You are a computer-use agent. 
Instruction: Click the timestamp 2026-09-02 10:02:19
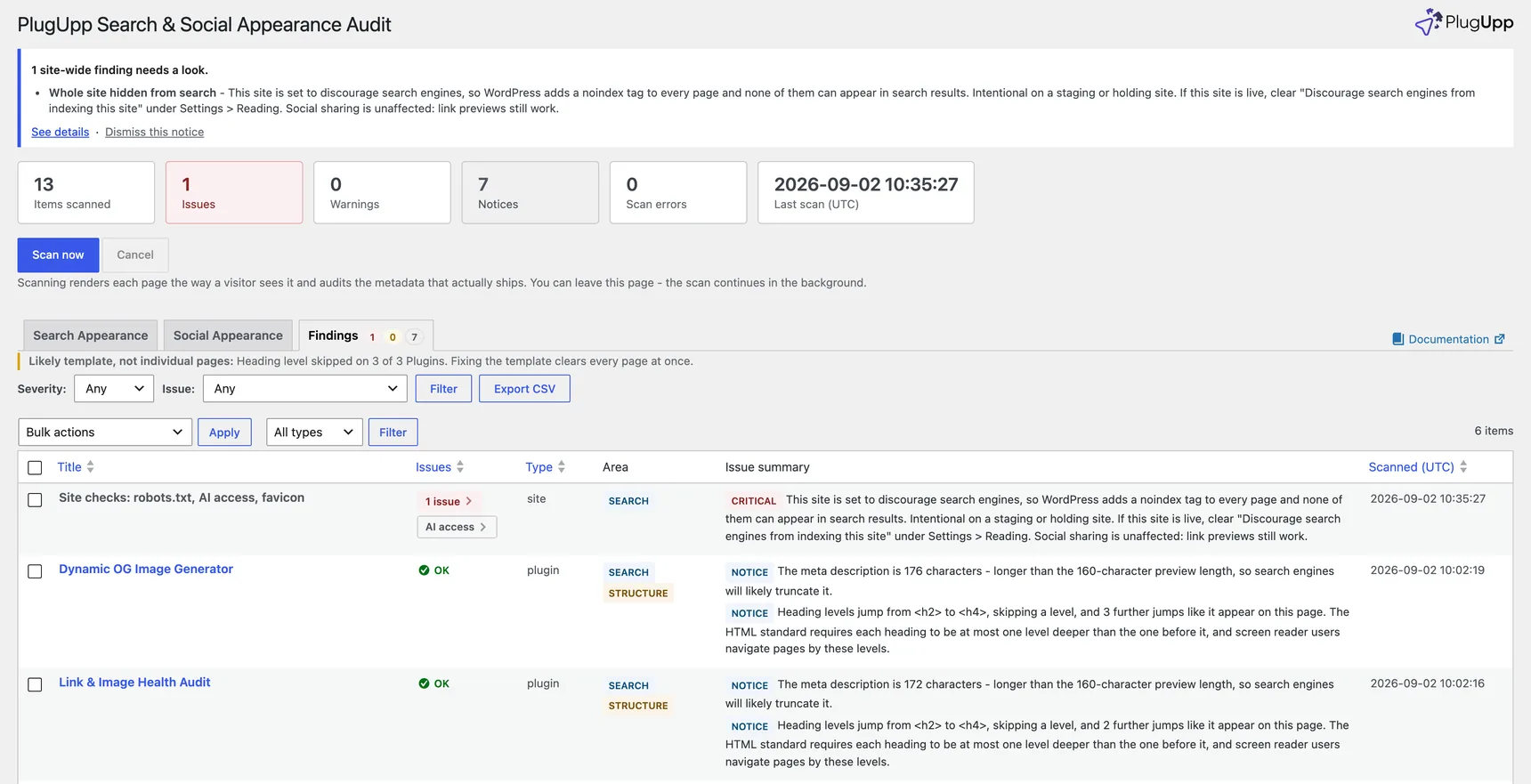pos(1428,570)
